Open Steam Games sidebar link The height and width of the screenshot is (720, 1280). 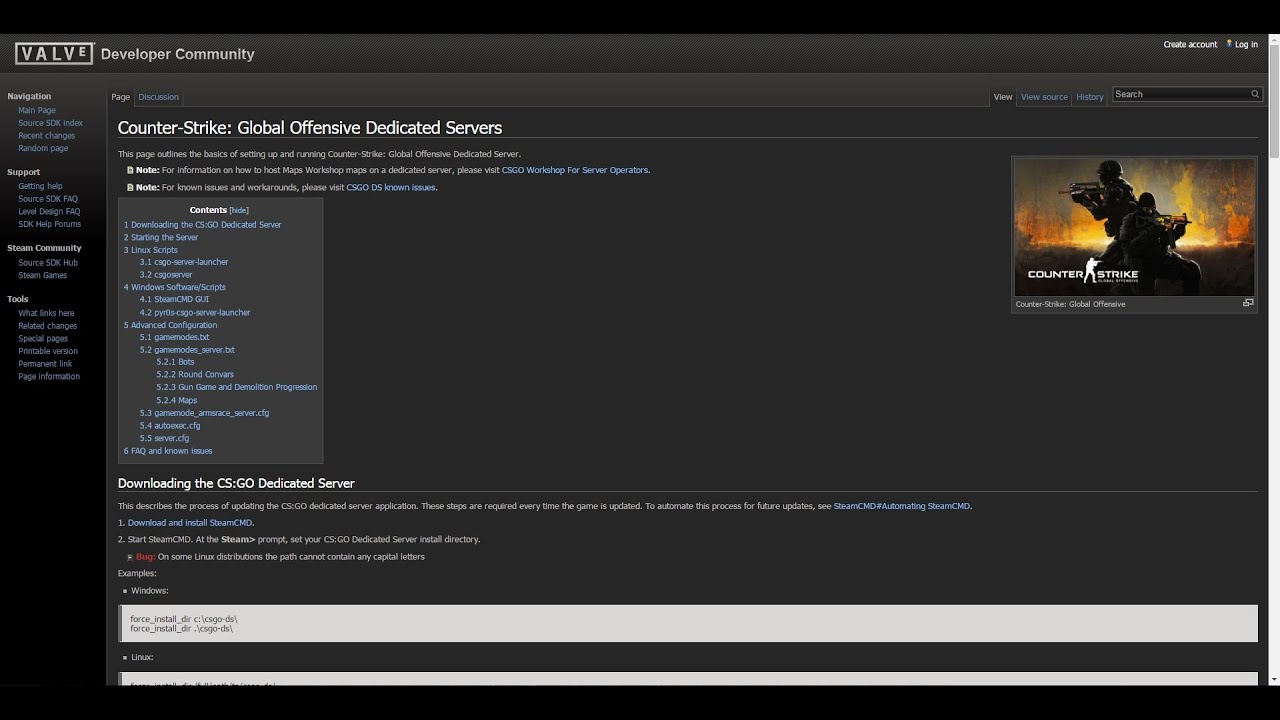tap(43, 275)
